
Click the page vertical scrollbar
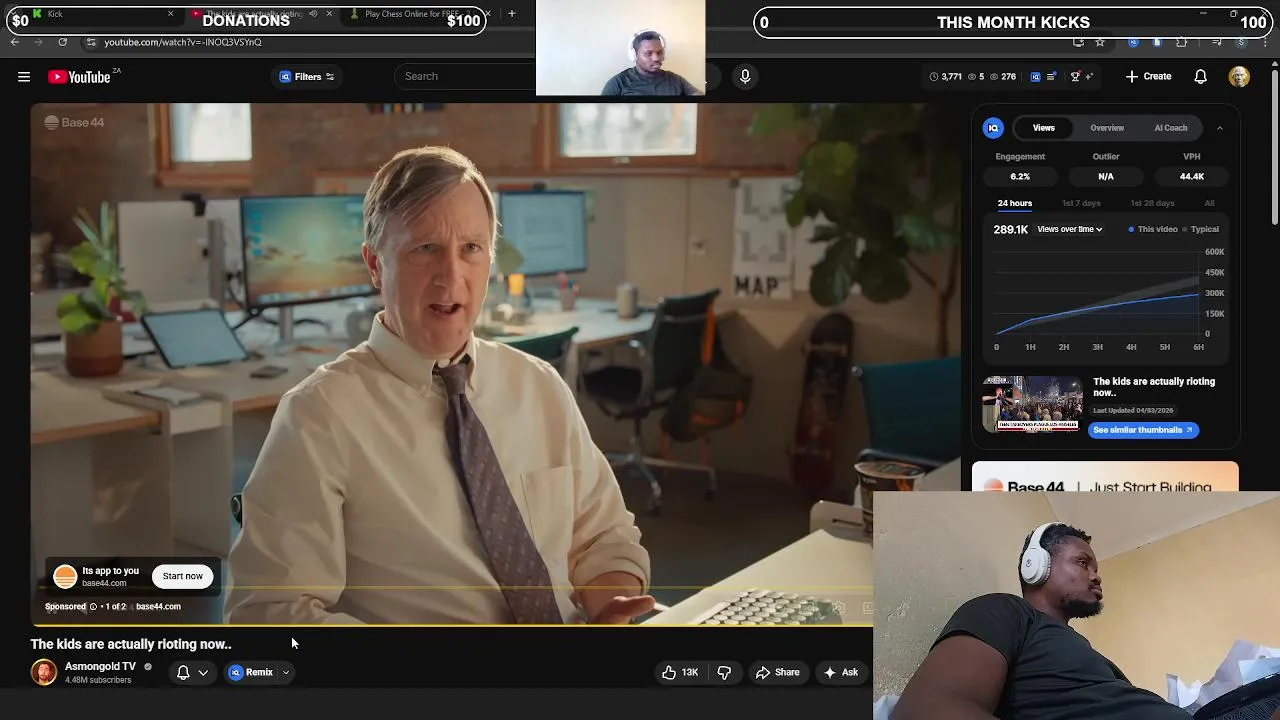1274,145
